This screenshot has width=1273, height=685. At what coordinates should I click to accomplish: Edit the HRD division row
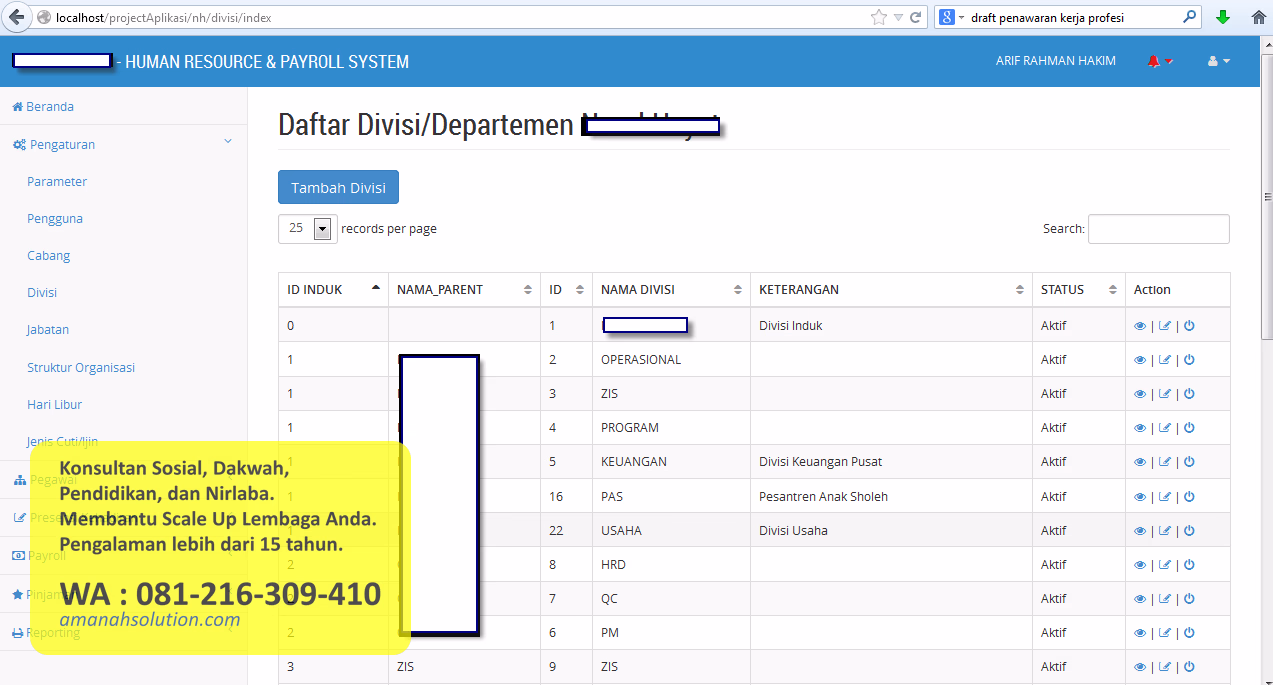1164,565
